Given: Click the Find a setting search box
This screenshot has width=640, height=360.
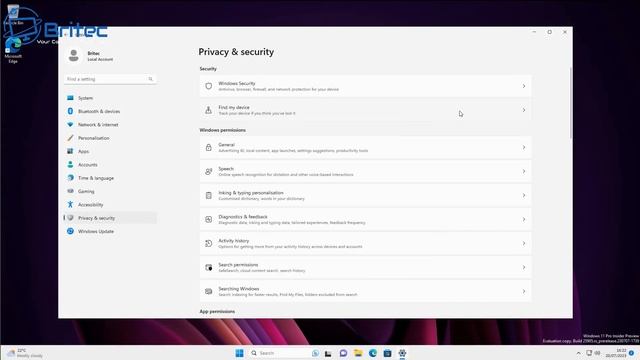Looking at the screenshot, I should point(110,79).
